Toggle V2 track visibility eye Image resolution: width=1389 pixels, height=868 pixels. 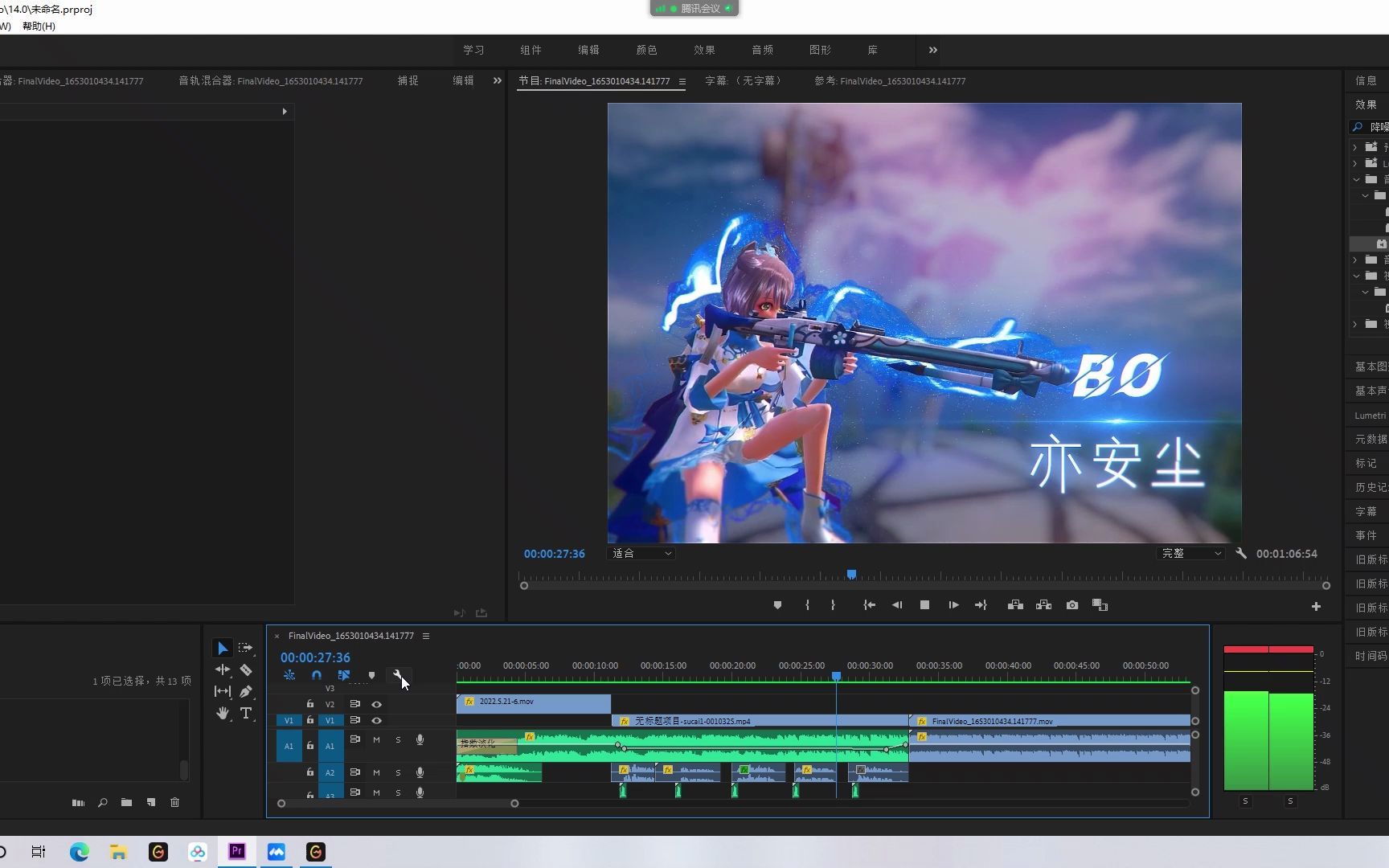click(x=376, y=704)
